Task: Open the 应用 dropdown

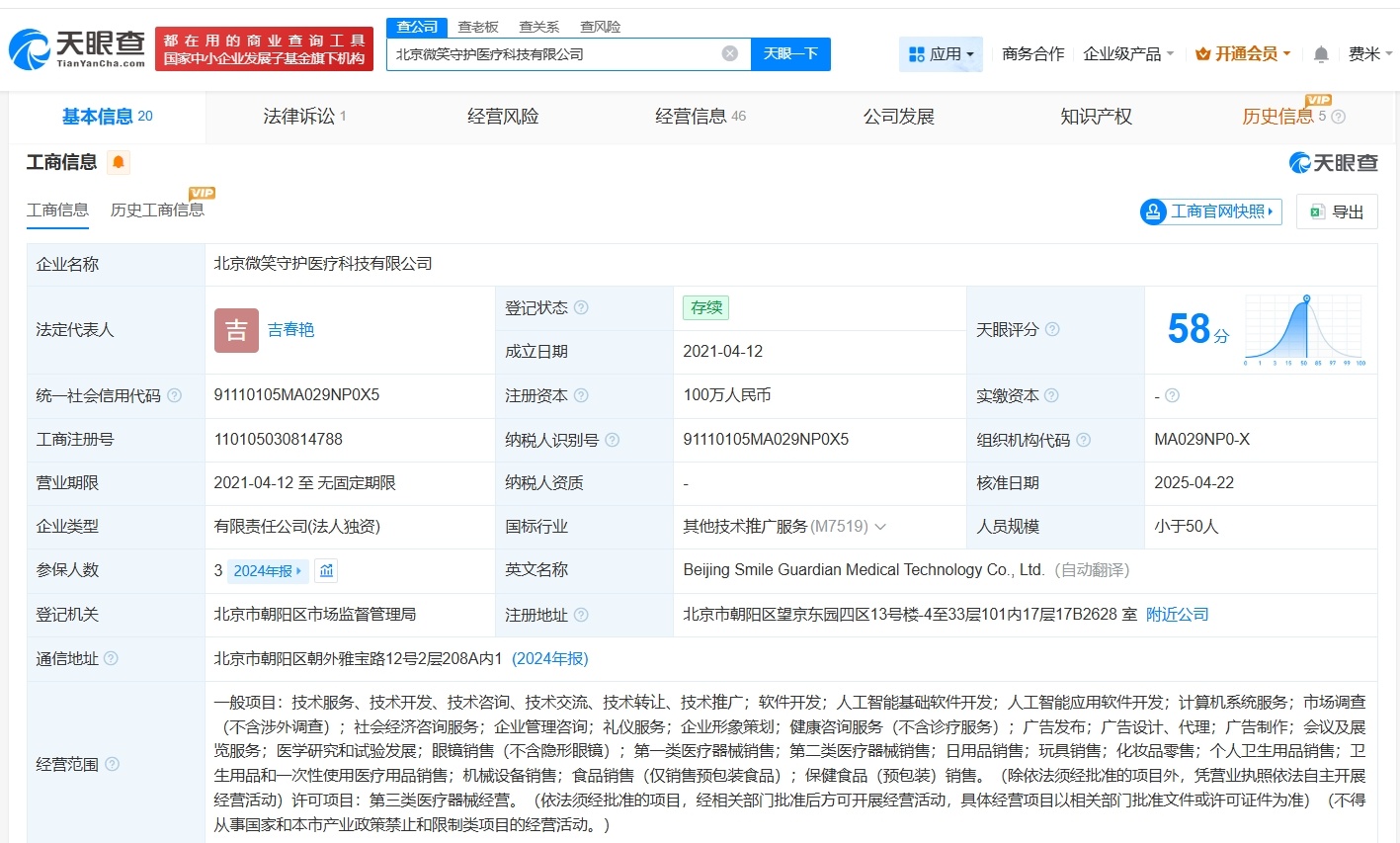Action: pyautogui.click(x=940, y=54)
